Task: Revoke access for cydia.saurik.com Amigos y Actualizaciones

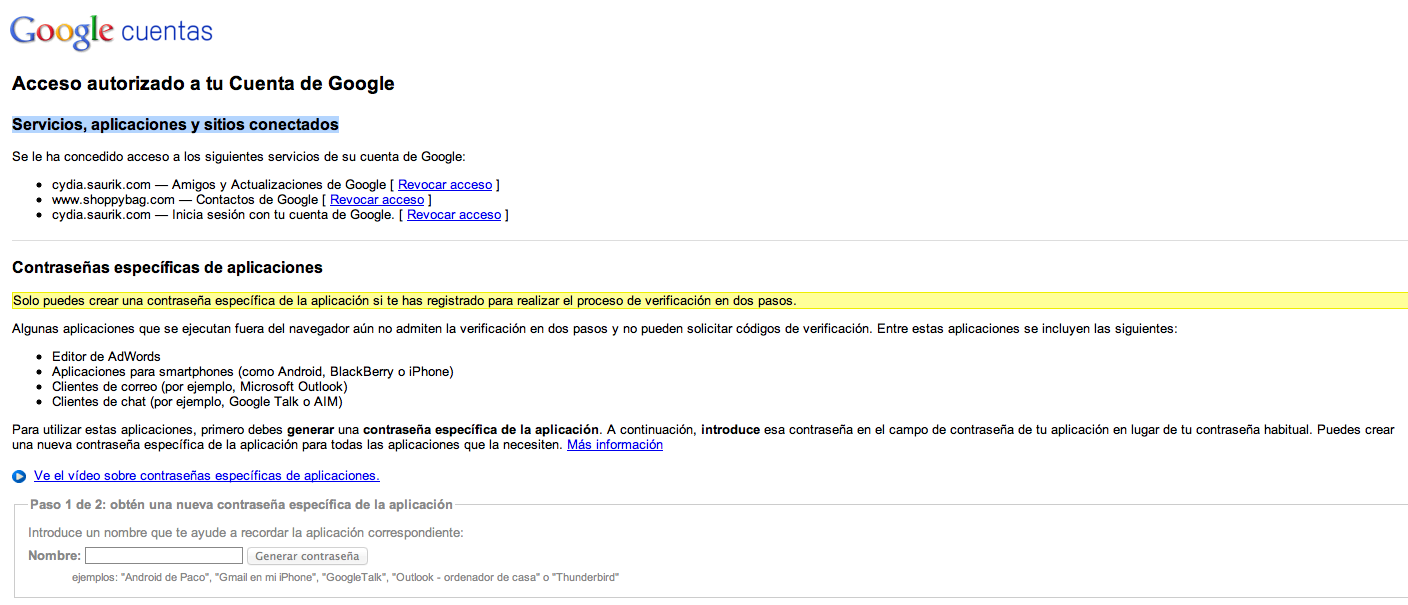Action: coord(445,184)
